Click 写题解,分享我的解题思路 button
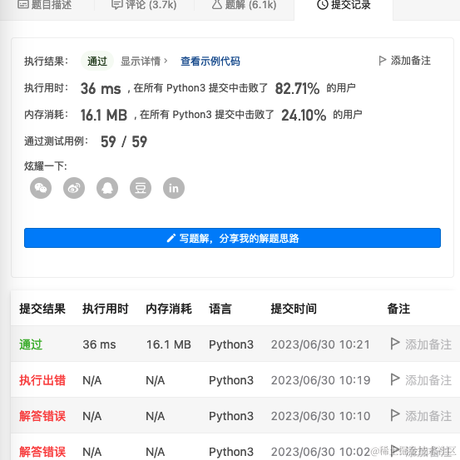The height and width of the screenshot is (460, 460). [x=232, y=238]
